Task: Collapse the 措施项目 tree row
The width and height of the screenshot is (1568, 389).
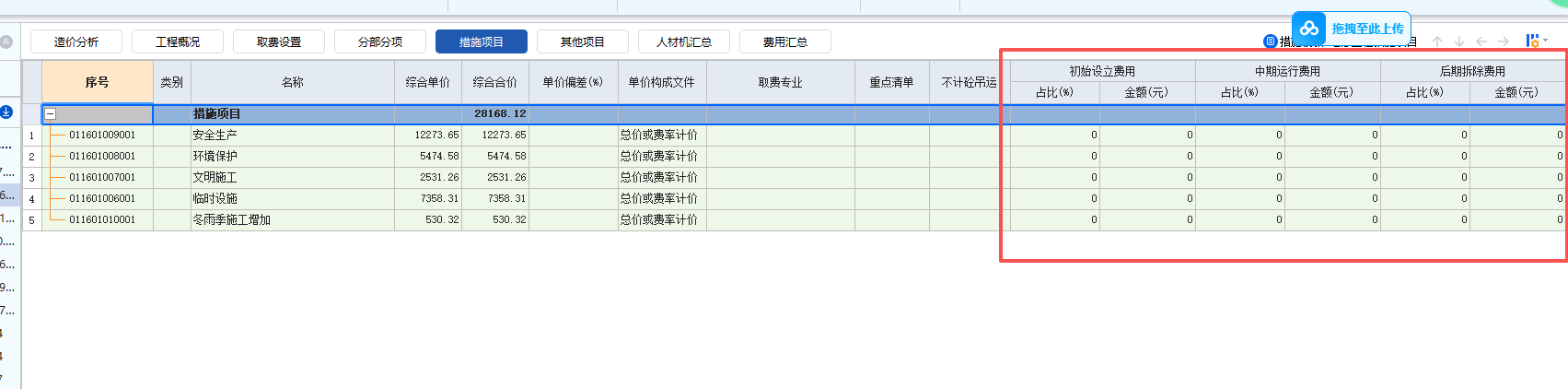Action: click(51, 114)
